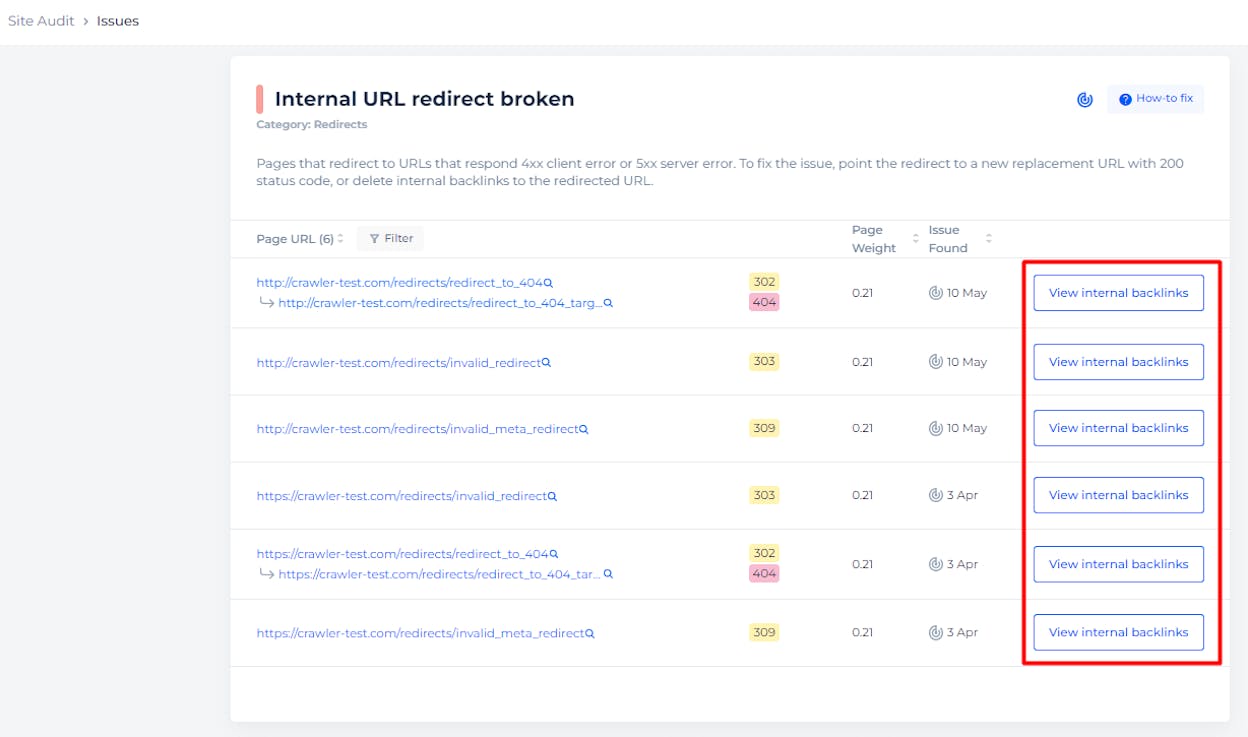Screen dimensions: 1248x737
Task: Open https://crawler-test.com/redirects/invalid_meta_redirect link
Action: pyautogui.click(x=420, y=633)
